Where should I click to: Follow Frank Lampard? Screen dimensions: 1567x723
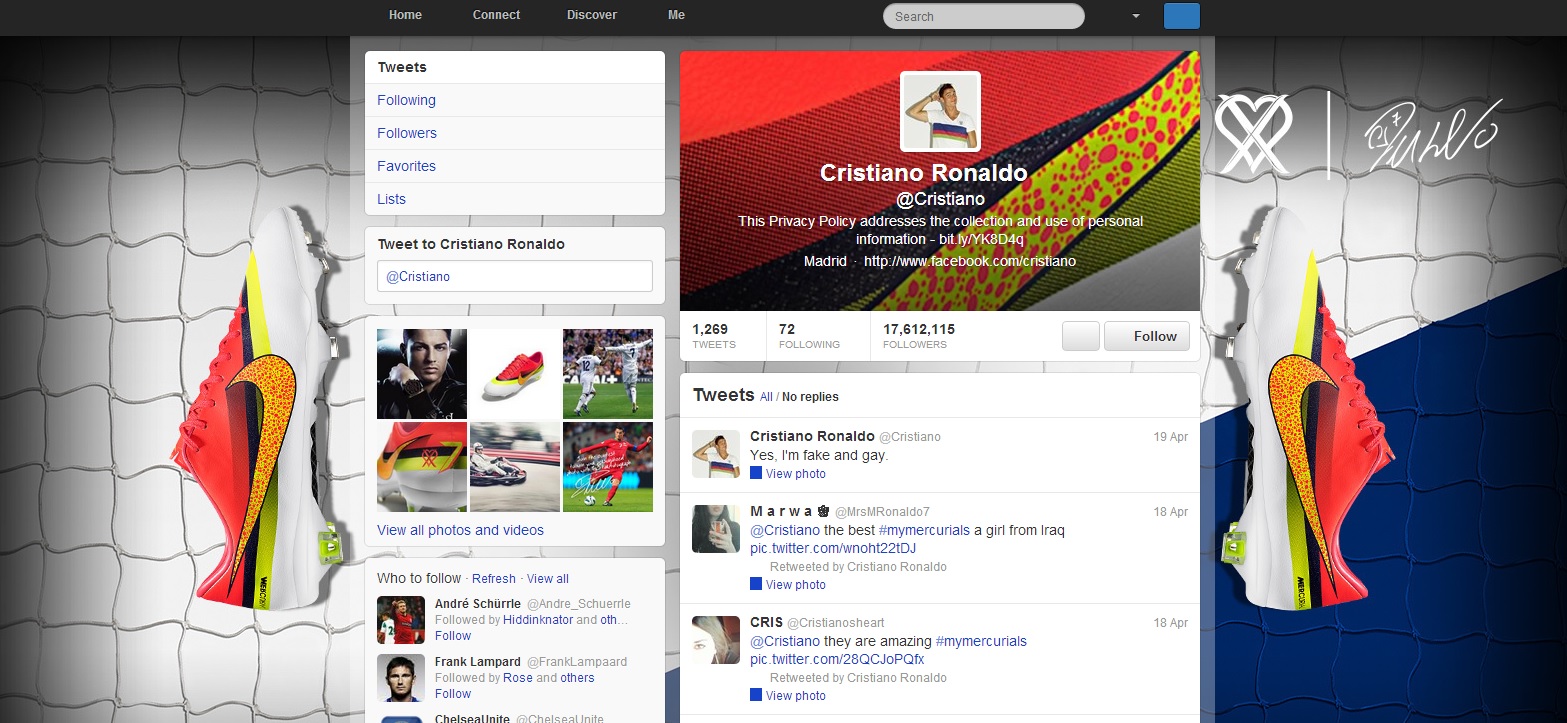click(x=453, y=694)
